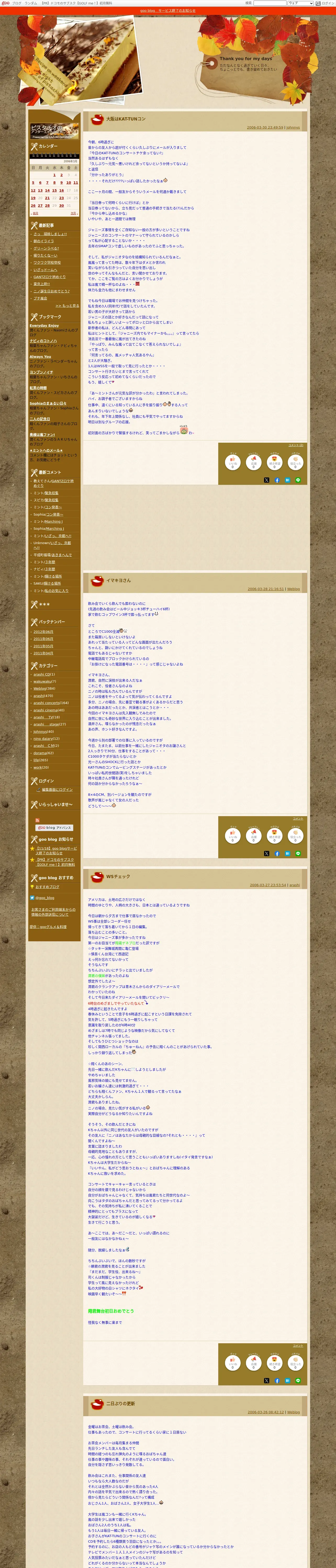Open bookmark Everyday Enjoy
Image resolution: width=336 pixels, height=1568 pixels.
(44, 326)
